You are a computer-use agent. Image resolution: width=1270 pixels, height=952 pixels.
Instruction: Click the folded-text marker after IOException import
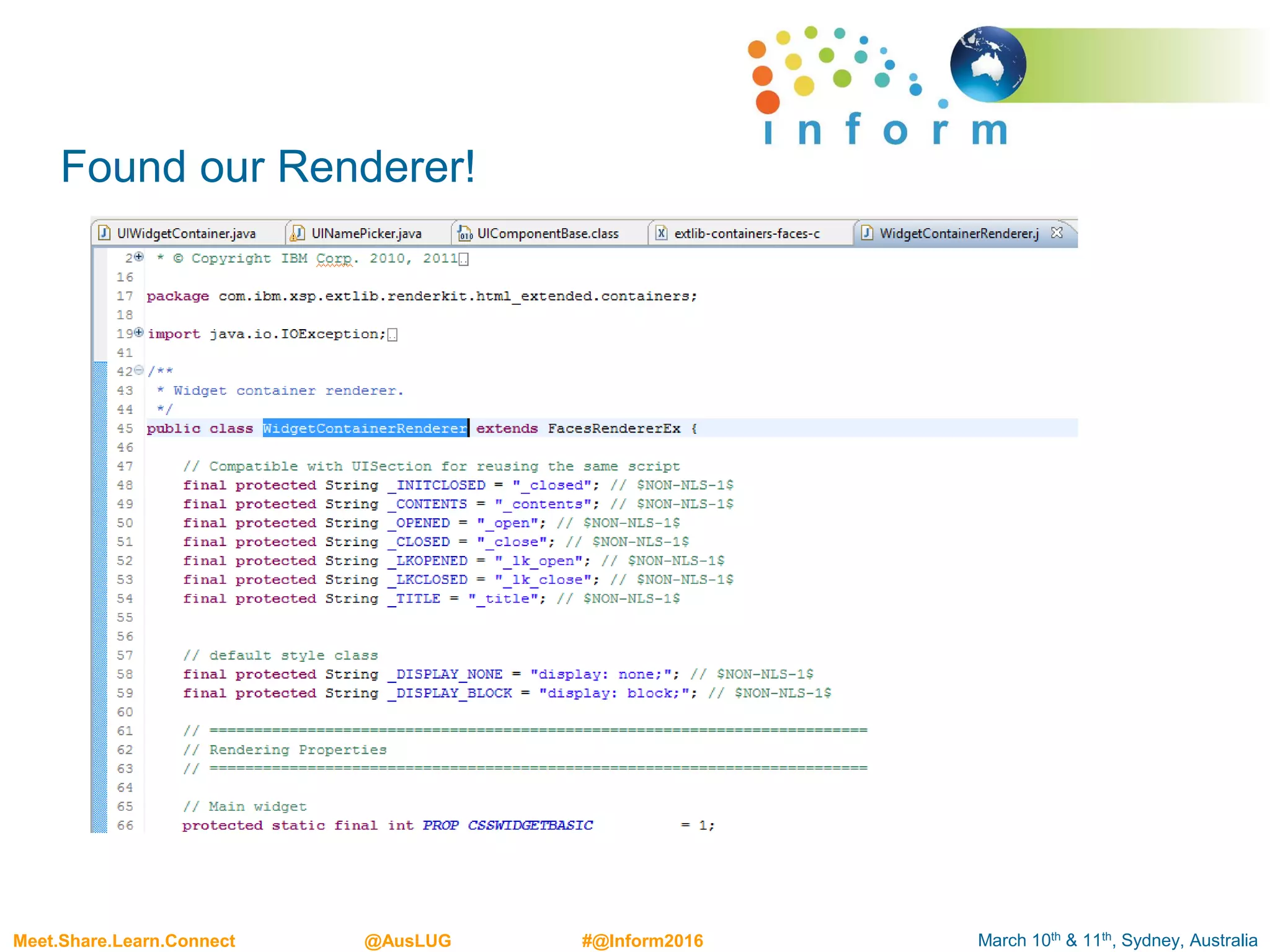[x=393, y=335]
